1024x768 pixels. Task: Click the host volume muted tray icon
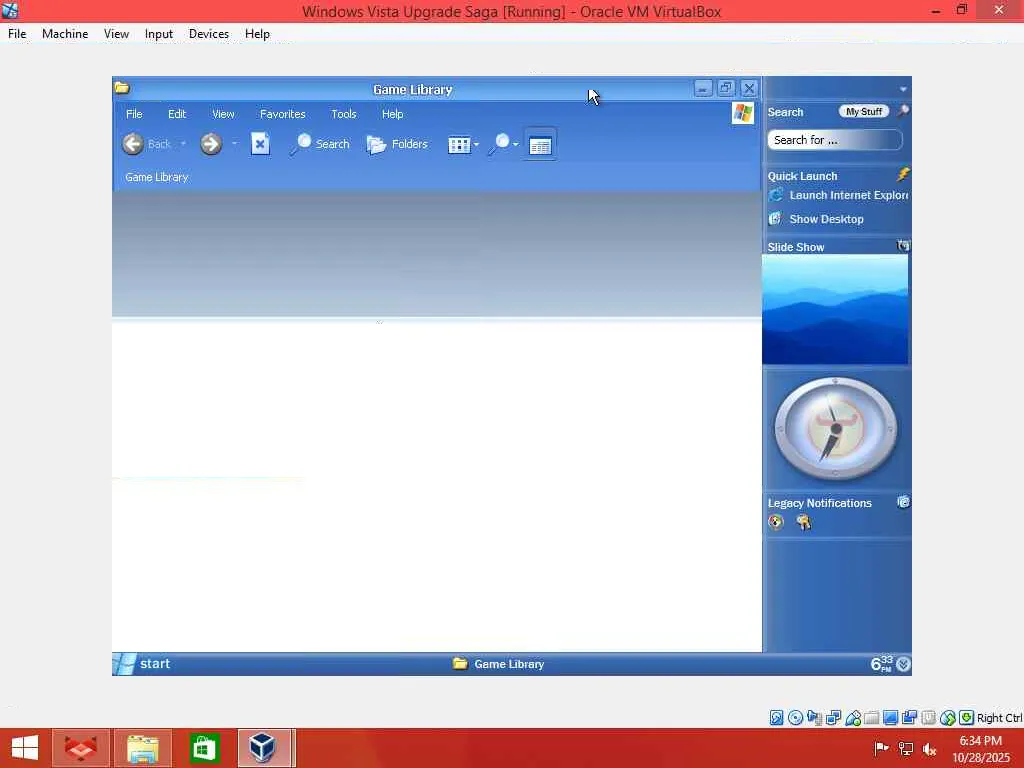pos(929,749)
